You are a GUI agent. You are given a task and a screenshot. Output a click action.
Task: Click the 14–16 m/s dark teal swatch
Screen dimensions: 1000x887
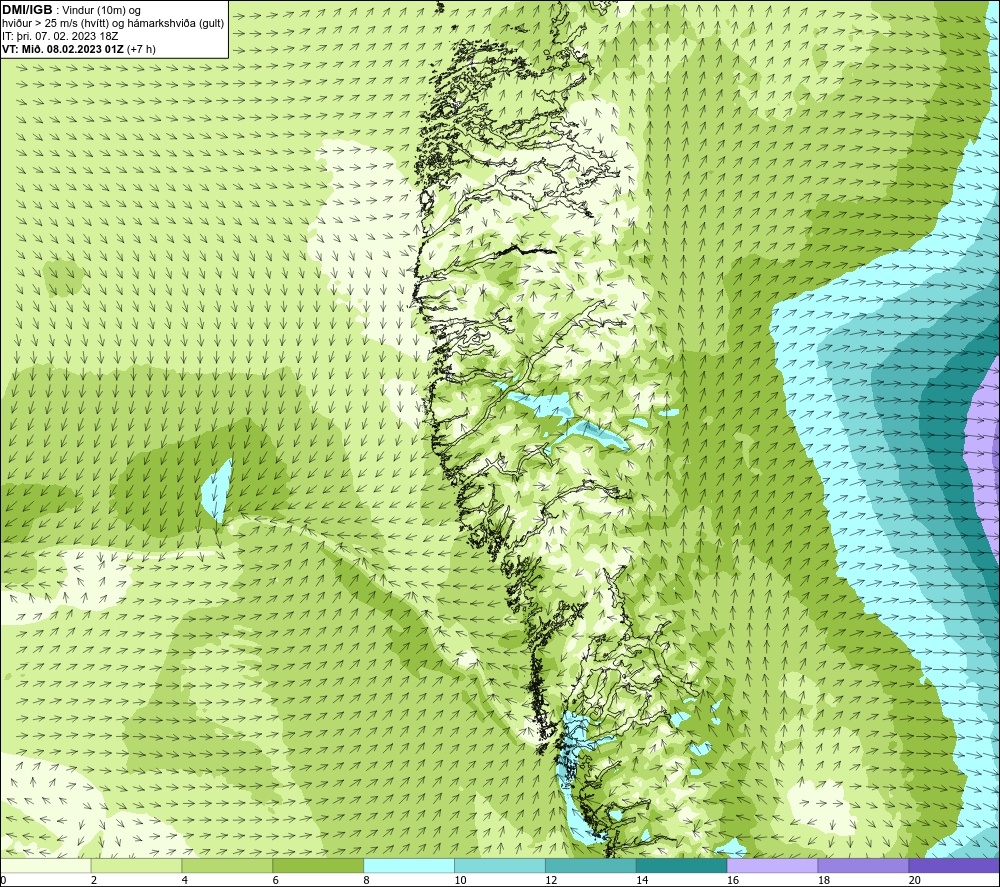click(x=681, y=866)
